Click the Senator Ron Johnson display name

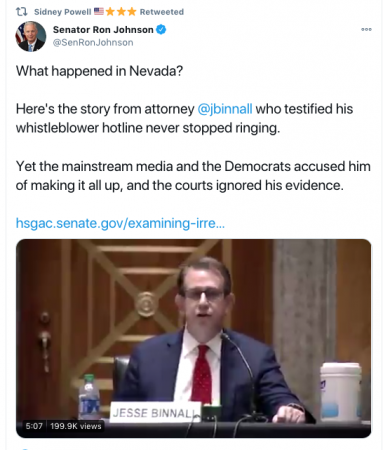[103, 30]
